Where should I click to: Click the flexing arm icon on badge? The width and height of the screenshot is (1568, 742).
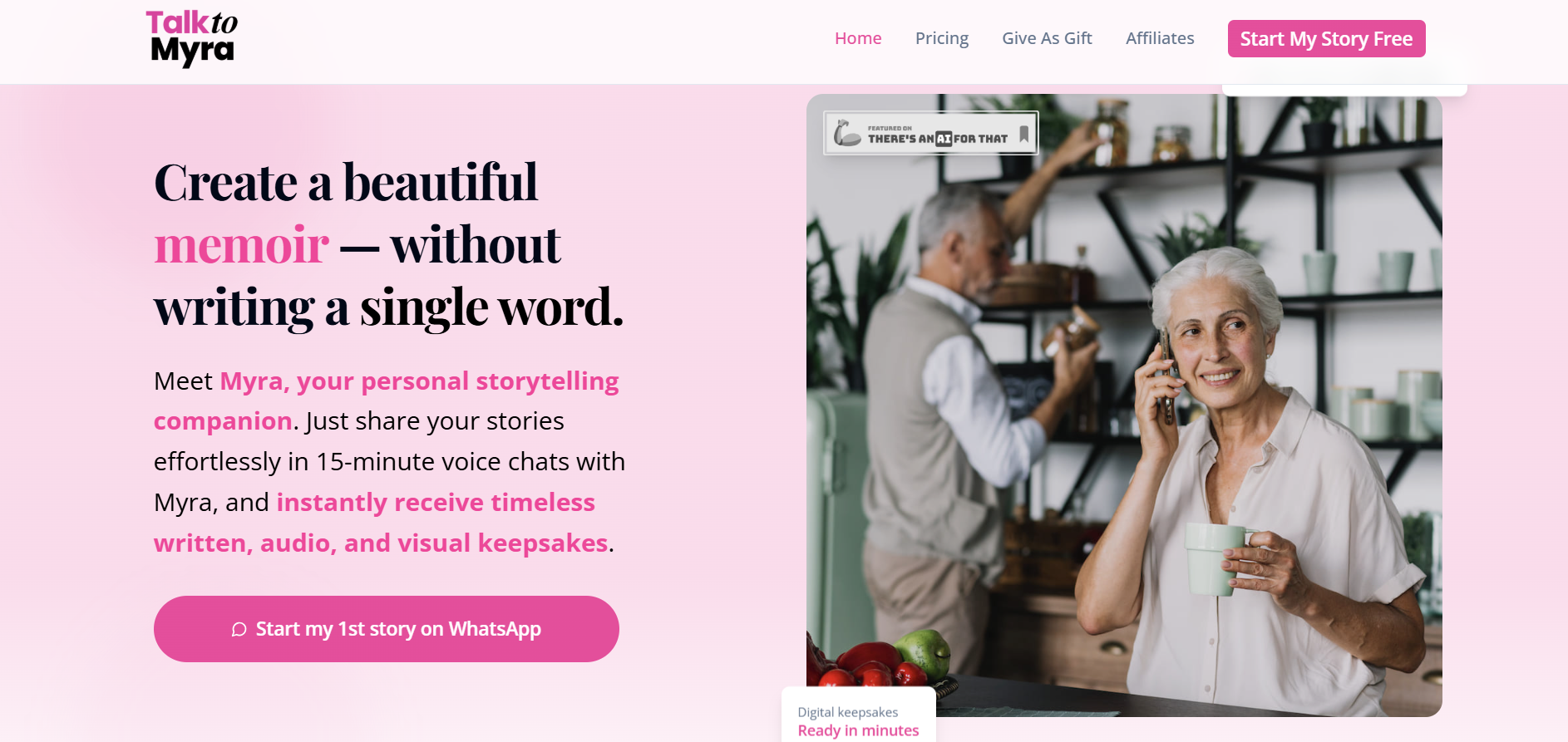[x=847, y=133]
